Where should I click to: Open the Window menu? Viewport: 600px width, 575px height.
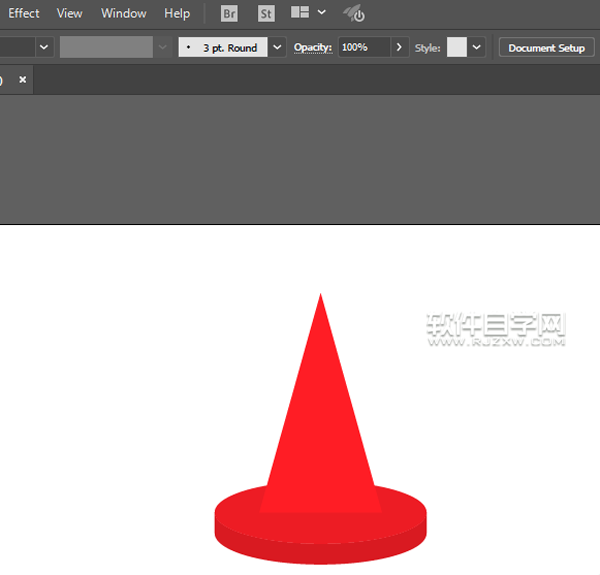pyautogui.click(x=124, y=13)
